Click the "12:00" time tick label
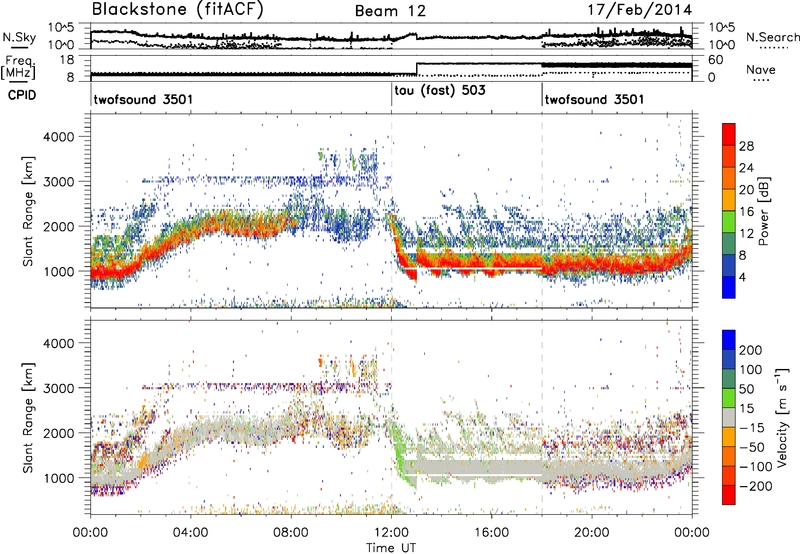Viewport: 800px width, 554px height. click(x=391, y=533)
